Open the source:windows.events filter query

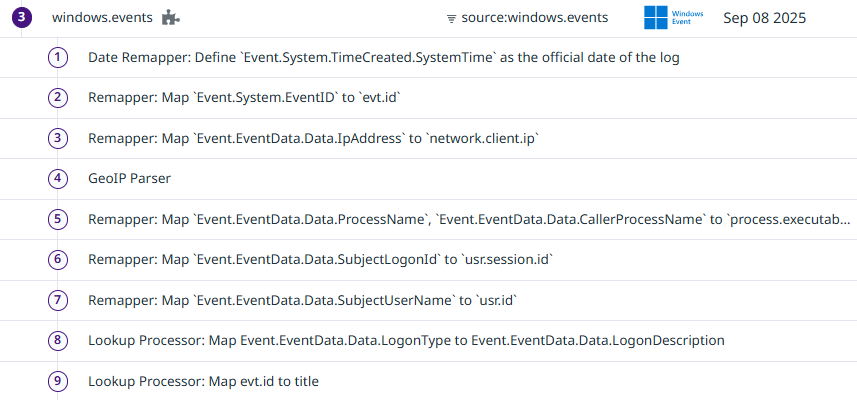click(534, 18)
